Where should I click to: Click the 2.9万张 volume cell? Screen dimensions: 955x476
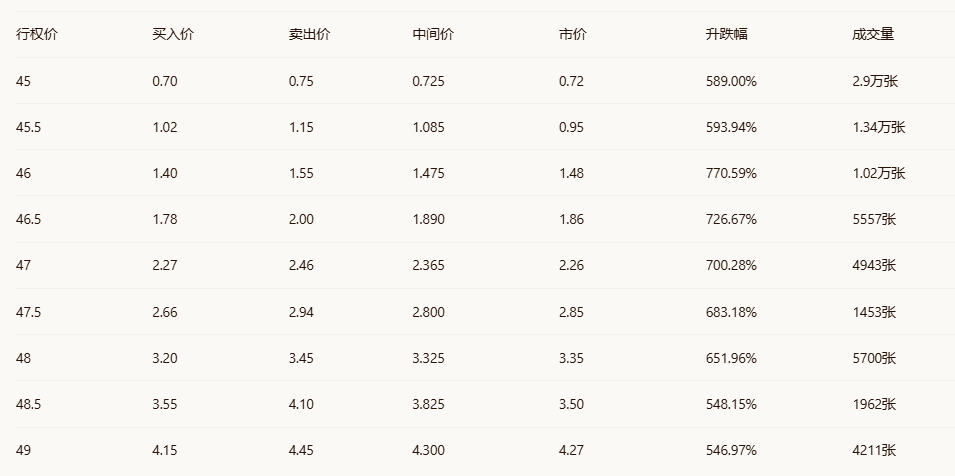[x=875, y=81]
